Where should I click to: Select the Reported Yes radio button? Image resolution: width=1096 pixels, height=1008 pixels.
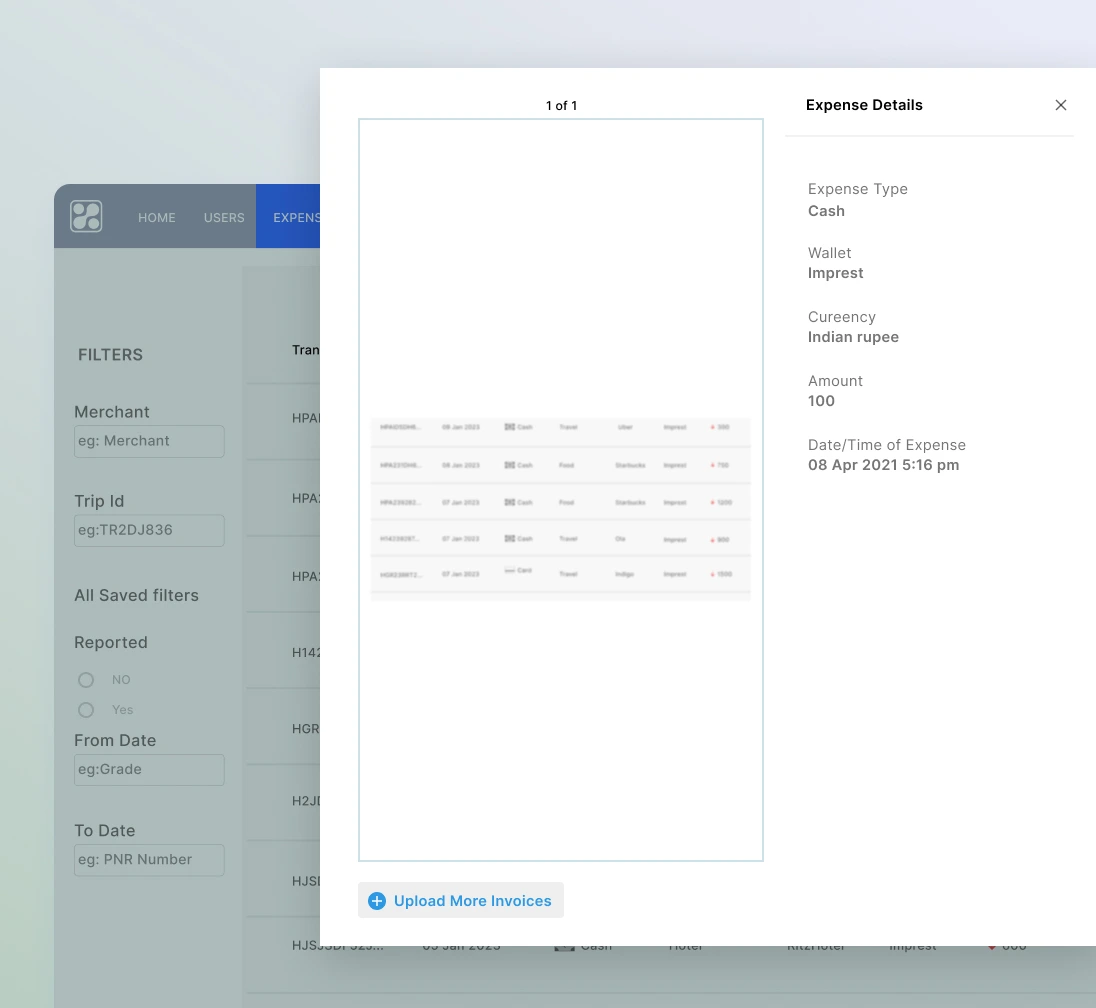[x=86, y=710]
